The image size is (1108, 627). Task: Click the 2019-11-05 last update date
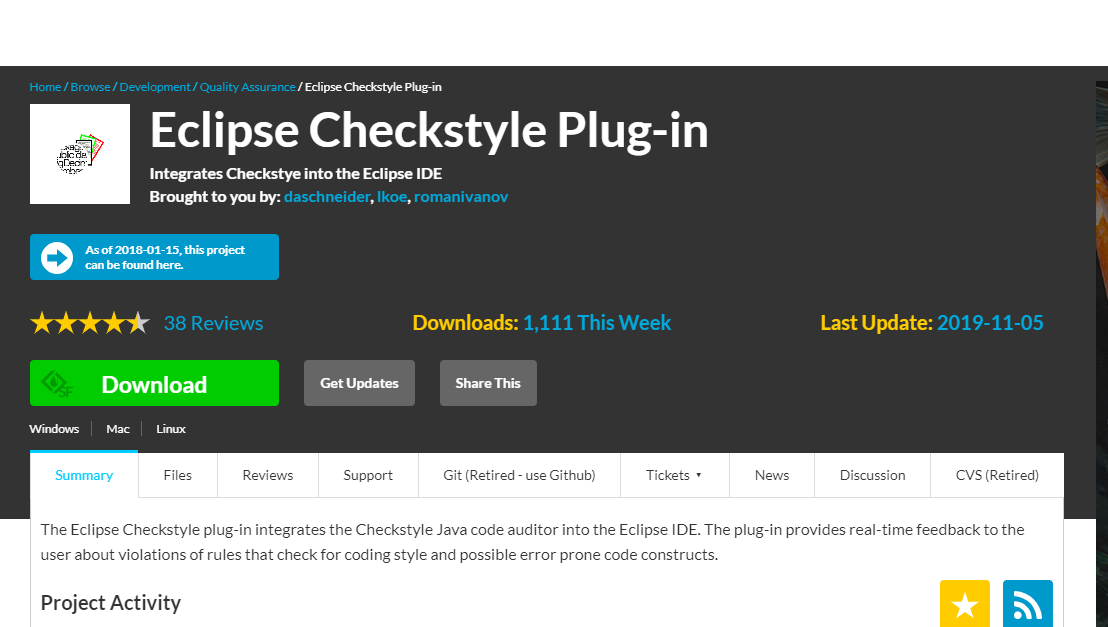pos(990,323)
